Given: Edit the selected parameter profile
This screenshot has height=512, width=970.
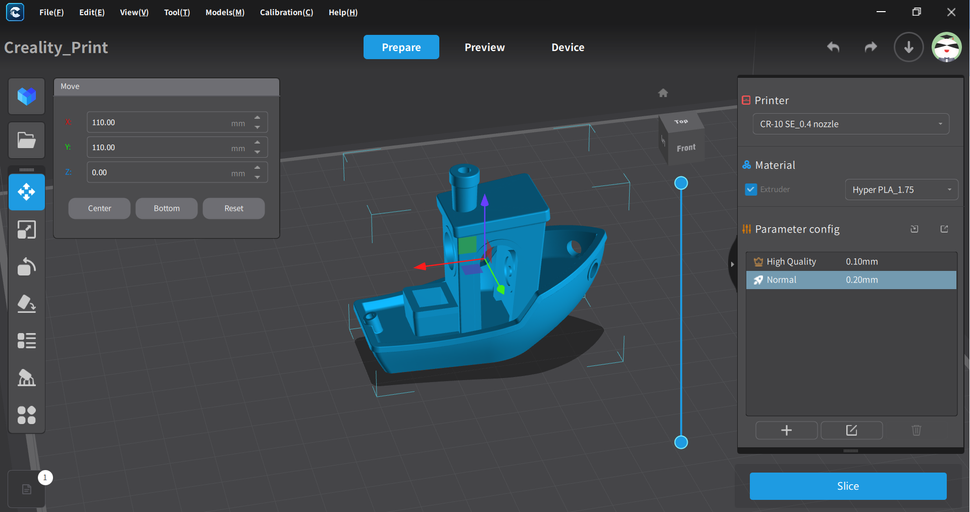Looking at the screenshot, I should pyautogui.click(x=851, y=430).
